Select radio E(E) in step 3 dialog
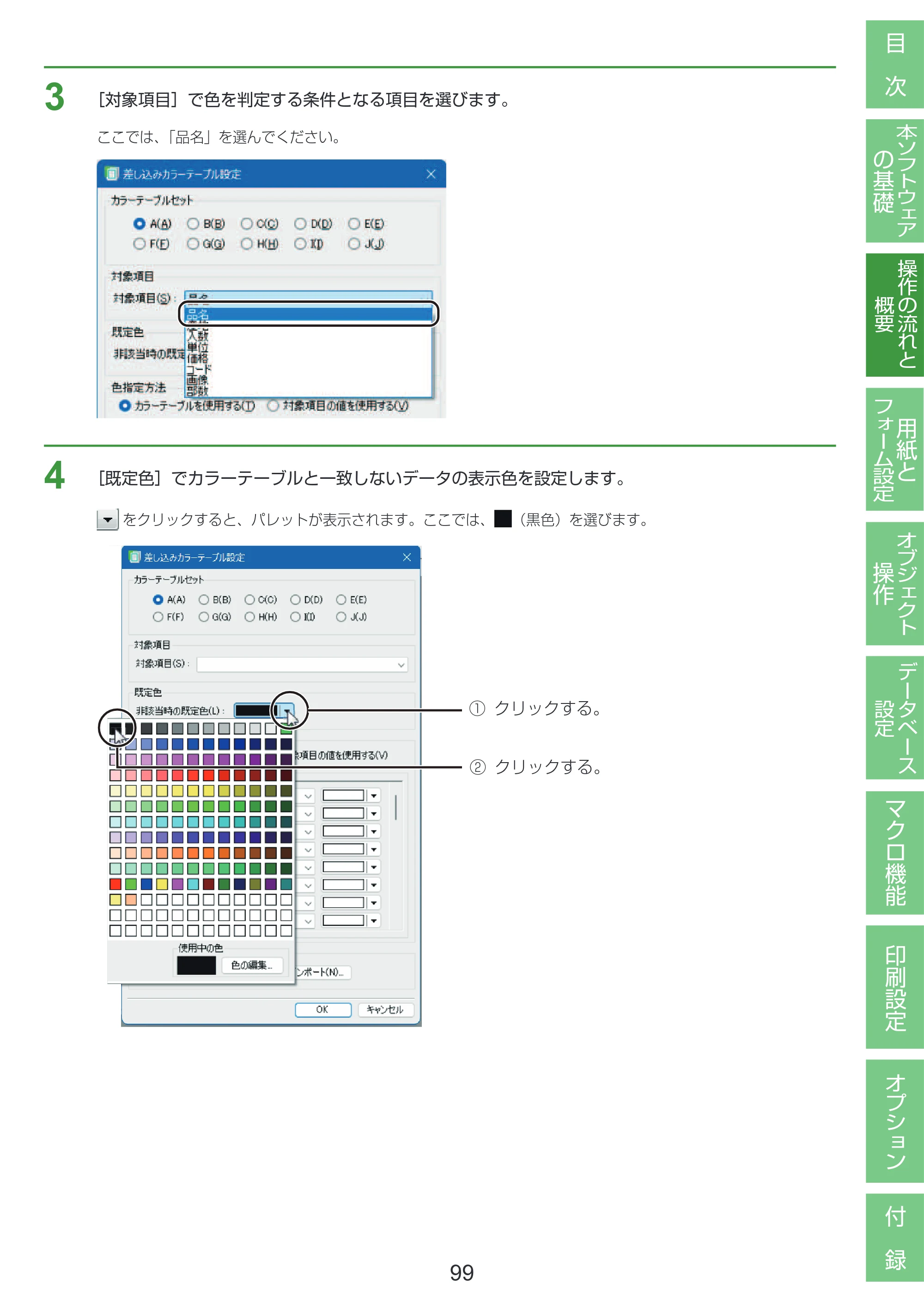924x1308 pixels. tap(354, 224)
